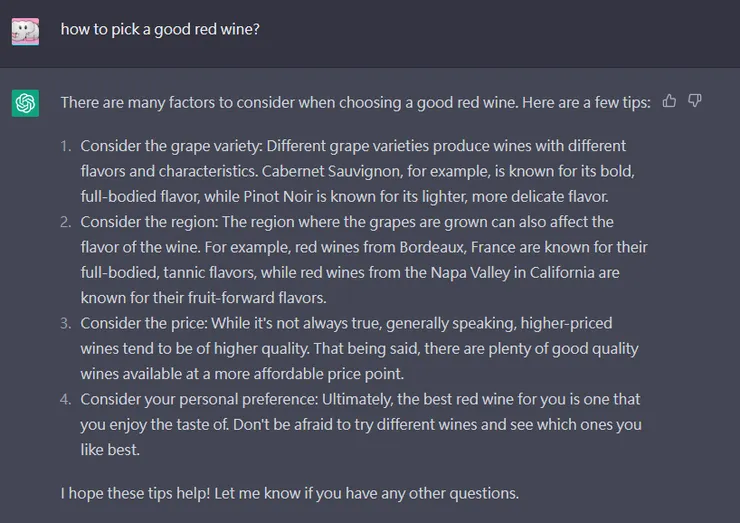Click the thumbs up icon on the response
This screenshot has width=740, height=523.
point(669,101)
